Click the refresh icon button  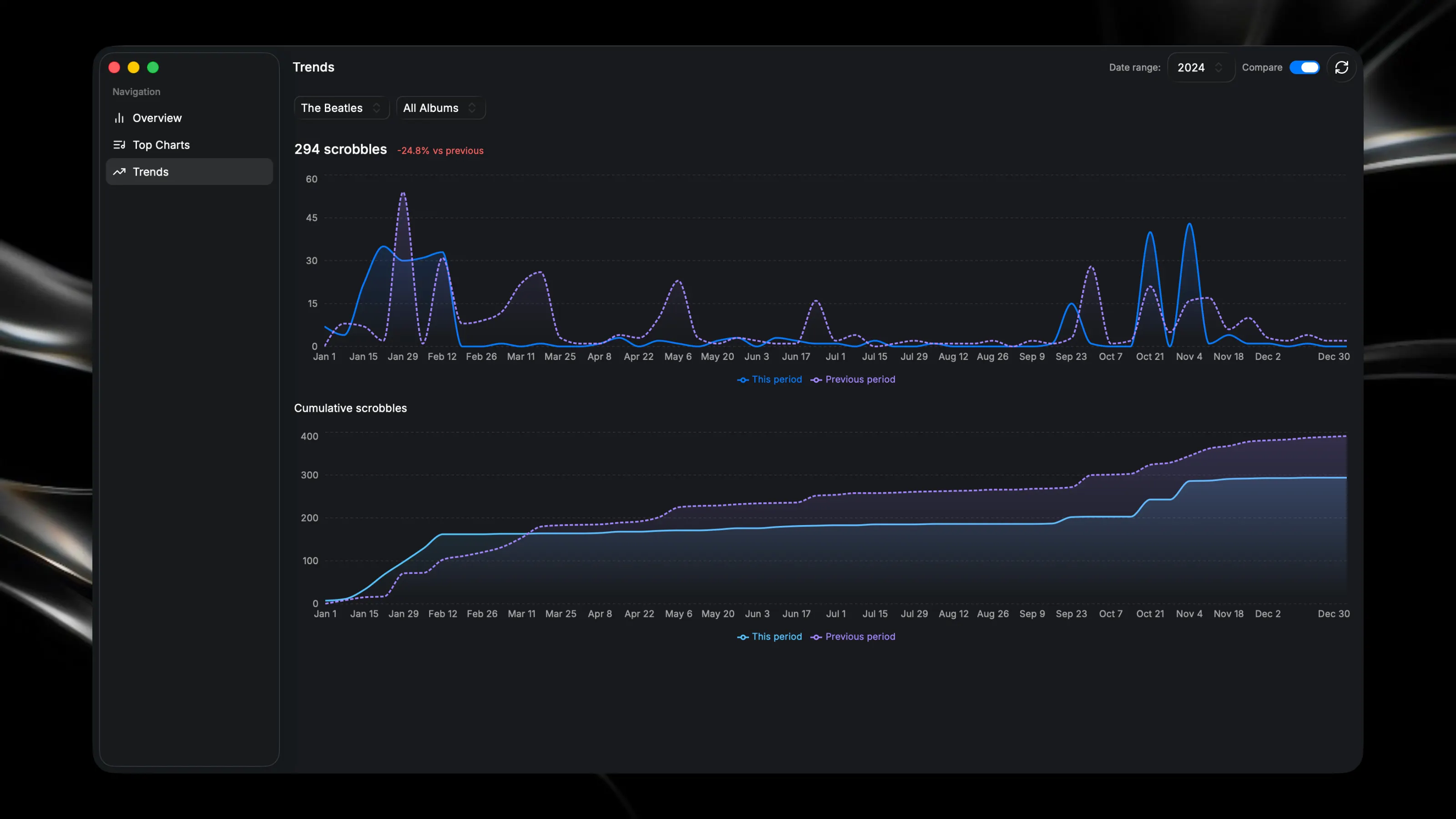pyautogui.click(x=1341, y=67)
